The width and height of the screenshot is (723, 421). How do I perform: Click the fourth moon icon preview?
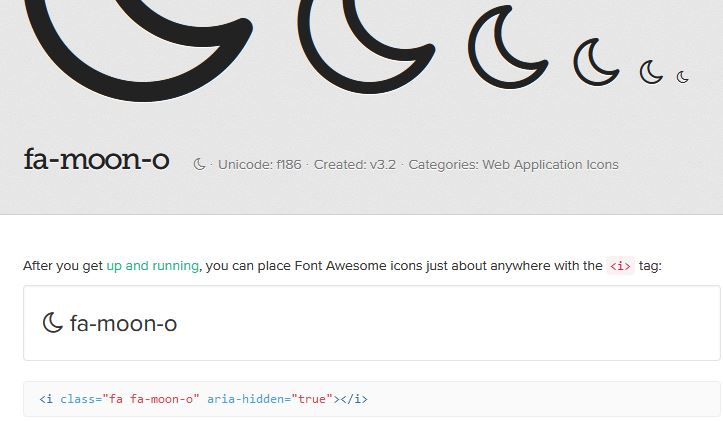click(x=596, y=62)
